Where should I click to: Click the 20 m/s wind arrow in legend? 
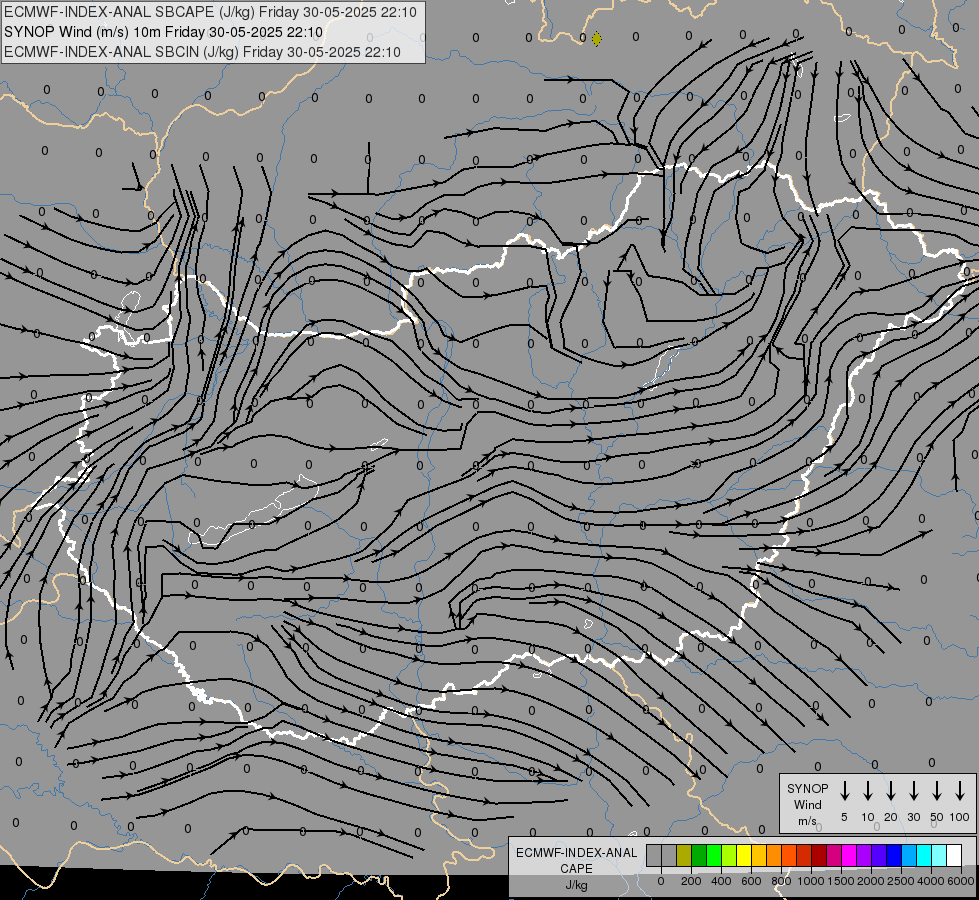(891, 791)
